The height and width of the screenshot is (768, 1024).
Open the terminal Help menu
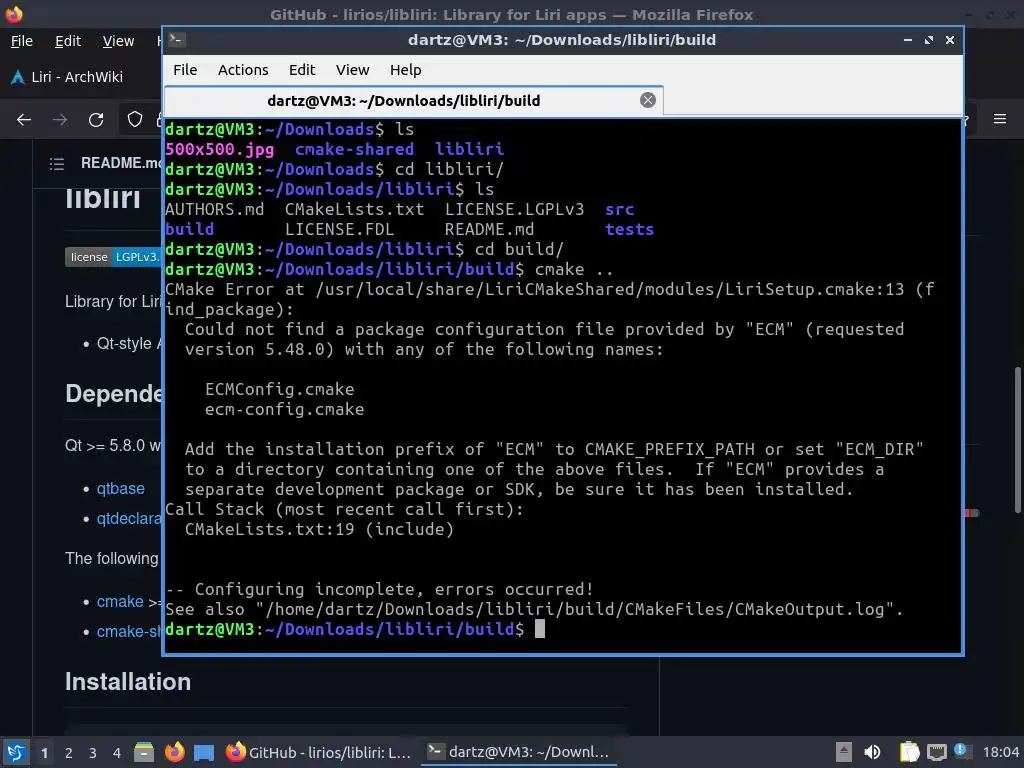pos(406,70)
